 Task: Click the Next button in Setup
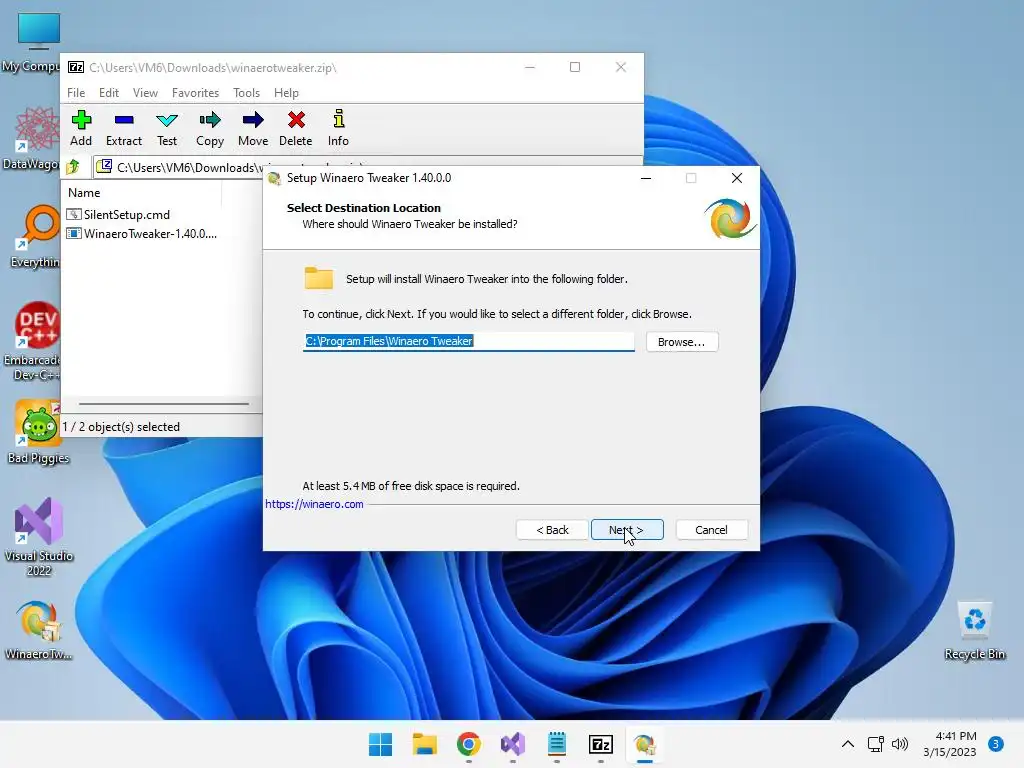pyautogui.click(x=627, y=530)
